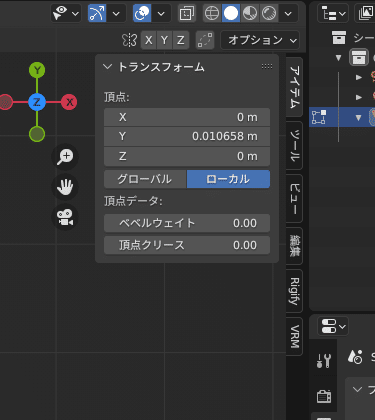Open outliner editor type dropdown

coord(333,14)
